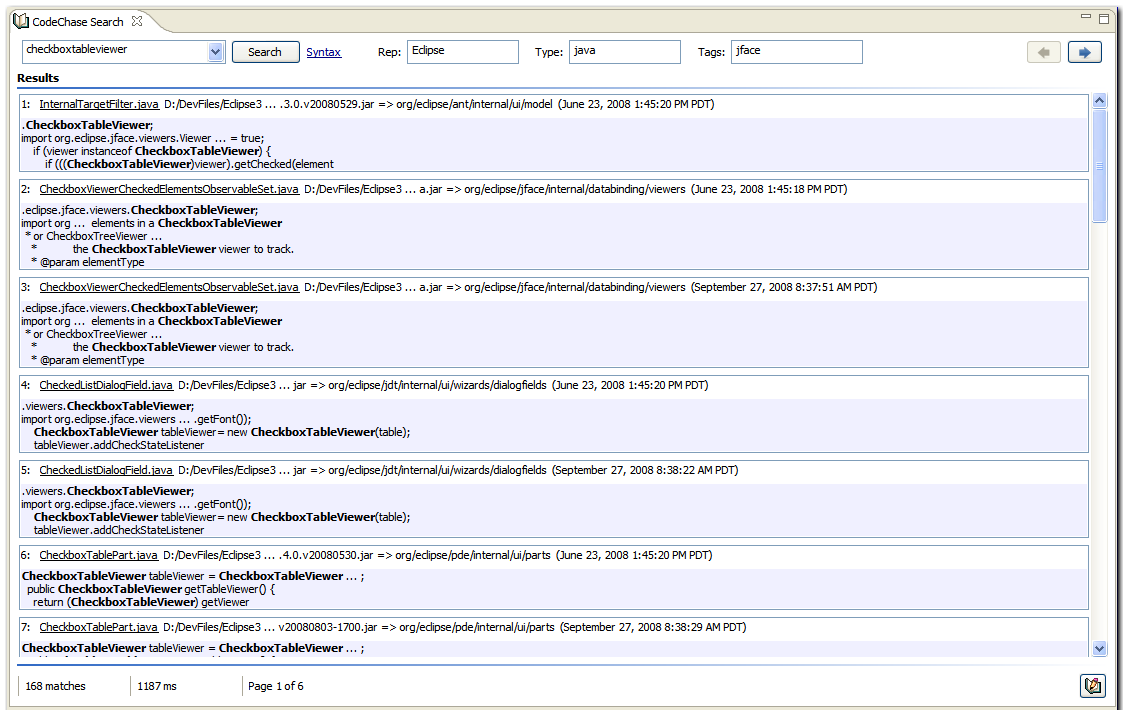This screenshot has height=710, width=1124.
Task: Click the 'Type:' label
Action: 548,52
